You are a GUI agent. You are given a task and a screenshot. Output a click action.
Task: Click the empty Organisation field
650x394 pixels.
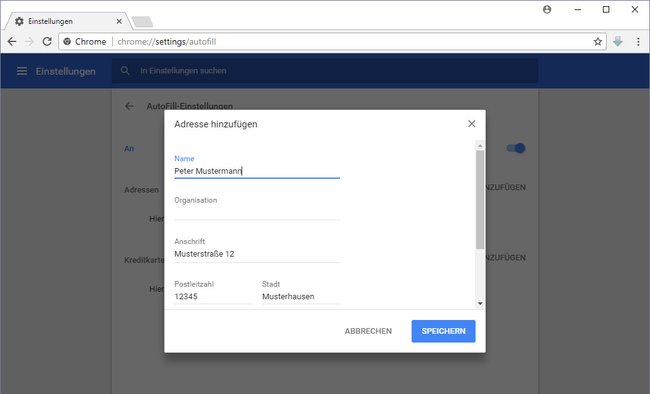point(257,213)
